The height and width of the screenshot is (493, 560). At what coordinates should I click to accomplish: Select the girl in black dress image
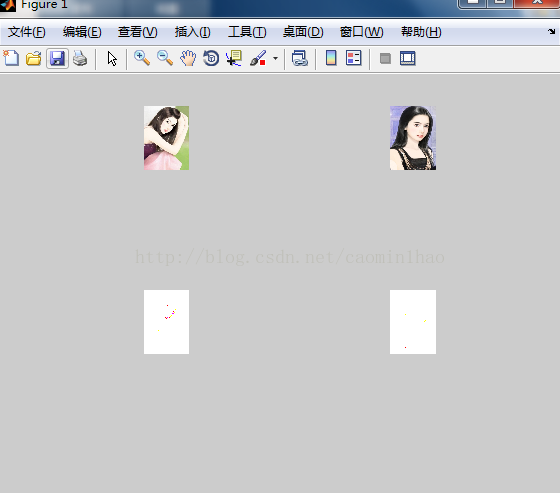[413, 138]
